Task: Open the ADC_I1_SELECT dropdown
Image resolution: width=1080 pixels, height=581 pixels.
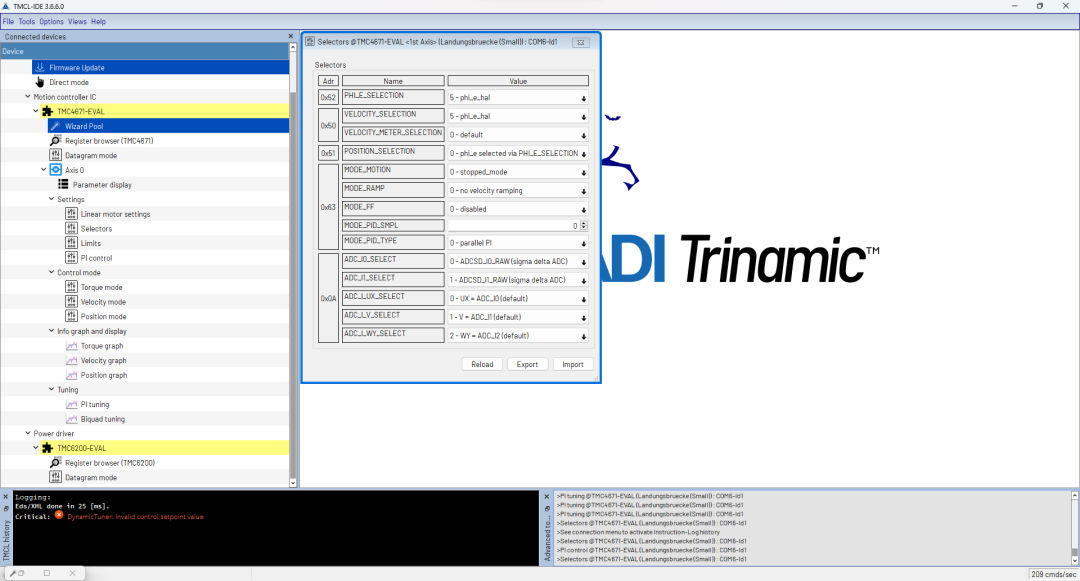Action: (518, 280)
